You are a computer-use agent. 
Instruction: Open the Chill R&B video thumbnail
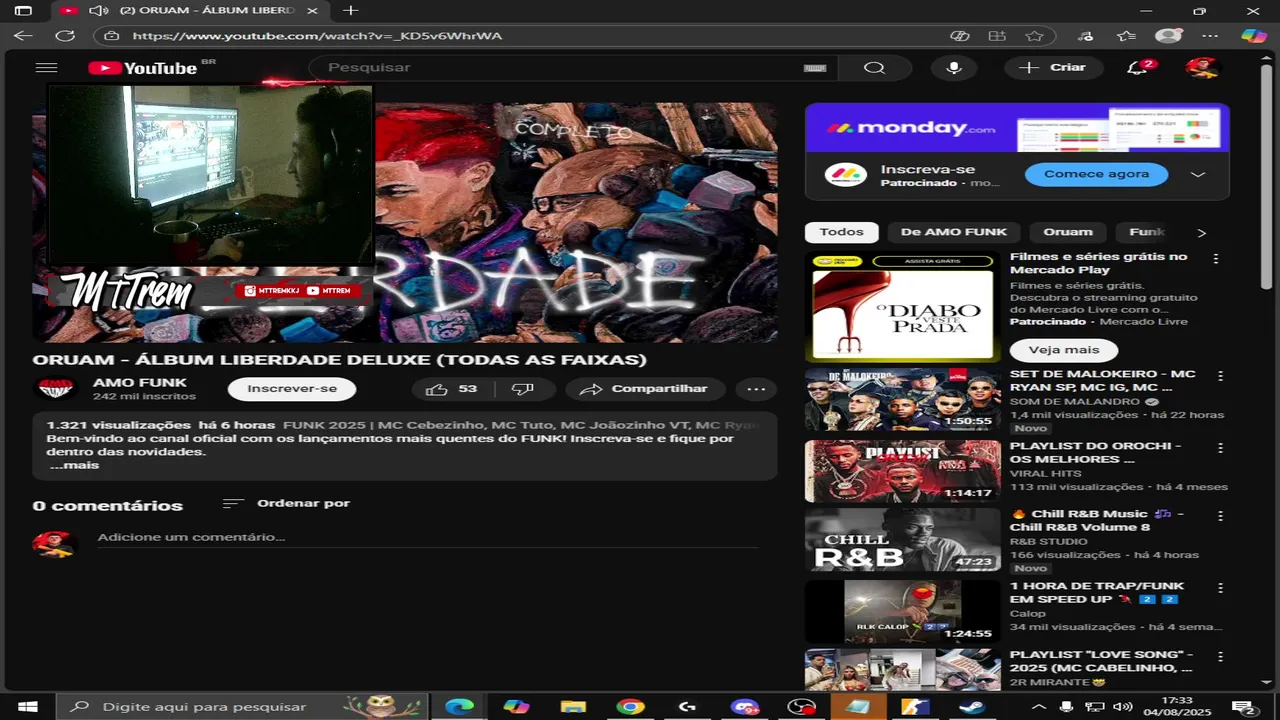[x=902, y=540]
